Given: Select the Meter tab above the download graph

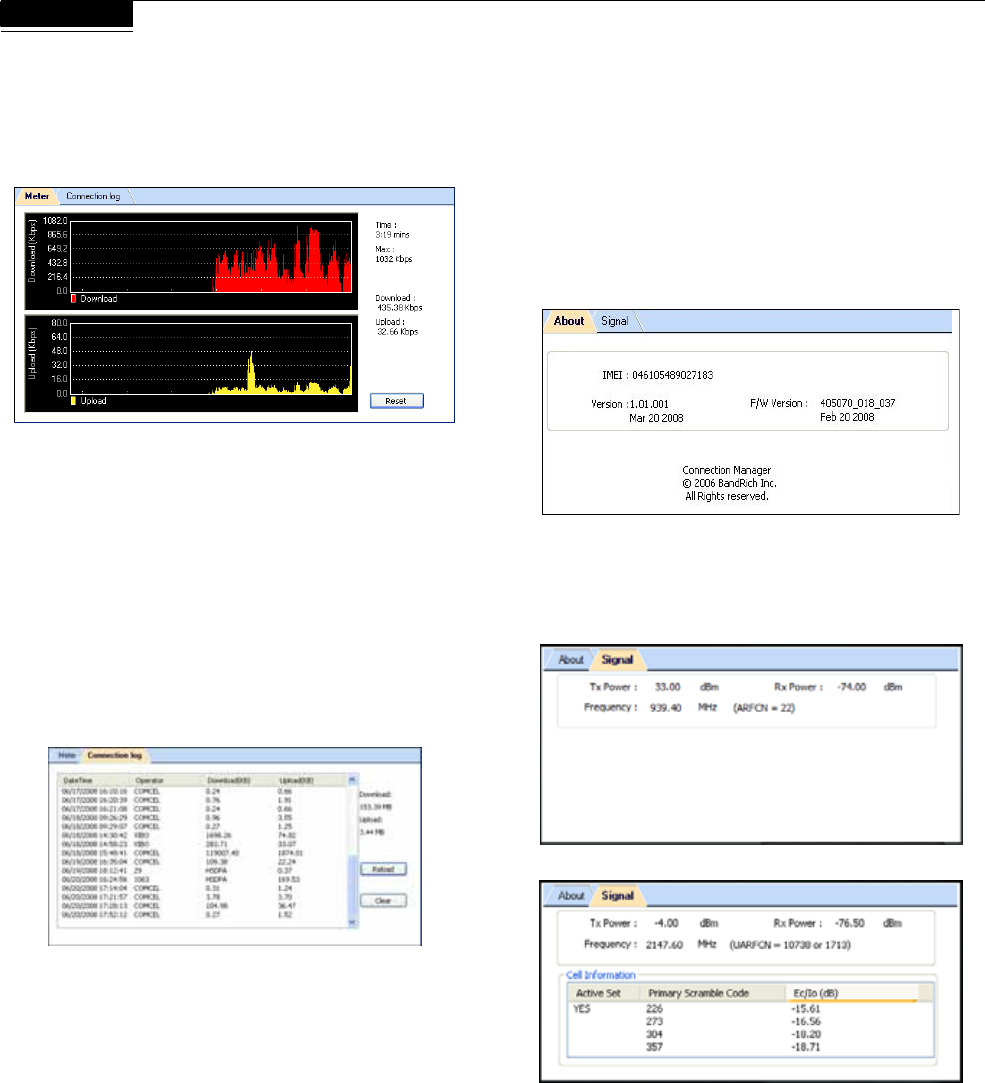Looking at the screenshot, I should [37, 196].
